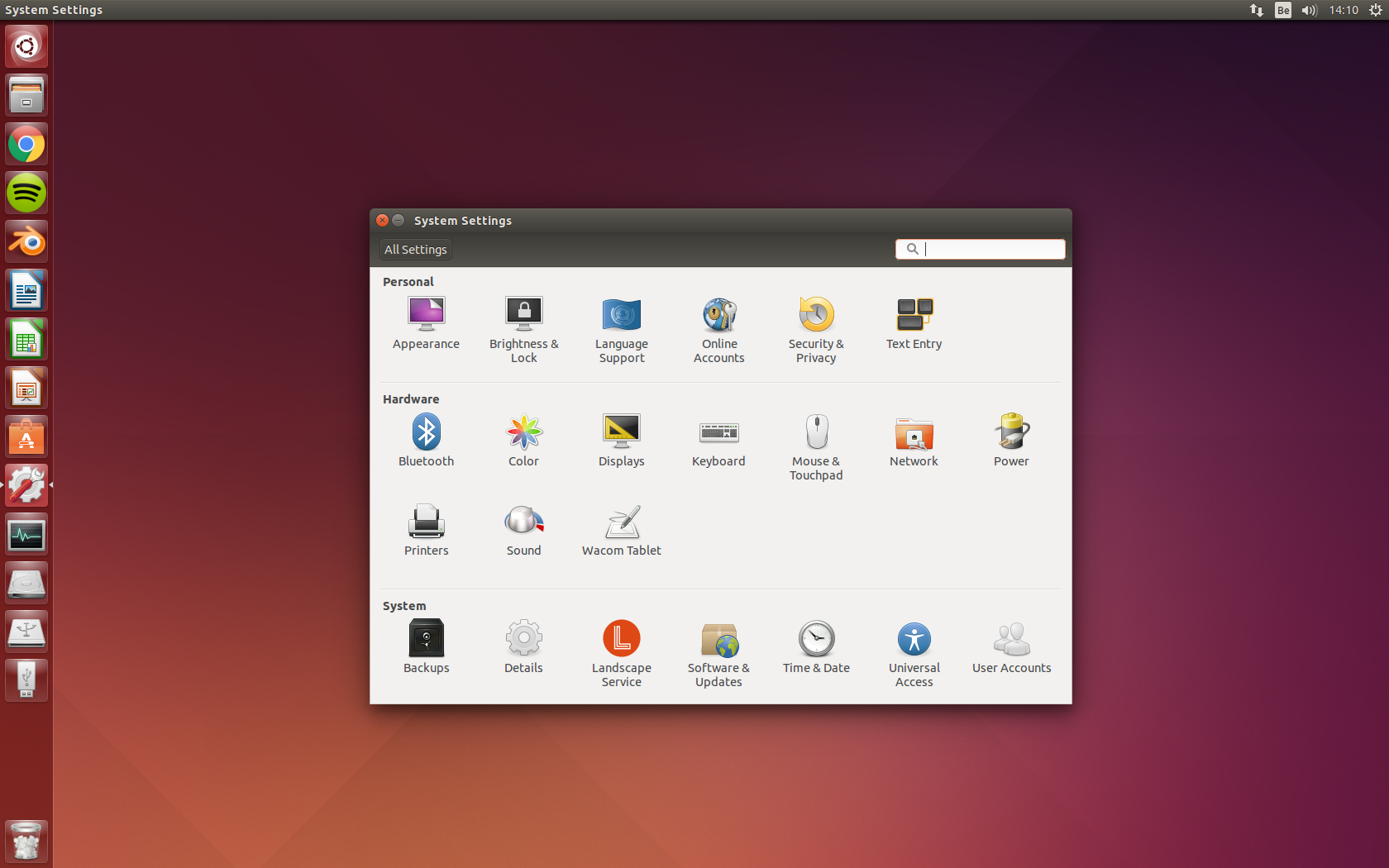This screenshot has width=1389, height=868.
Task: Launch the Files manager from the launcher
Action: pyautogui.click(x=26, y=95)
